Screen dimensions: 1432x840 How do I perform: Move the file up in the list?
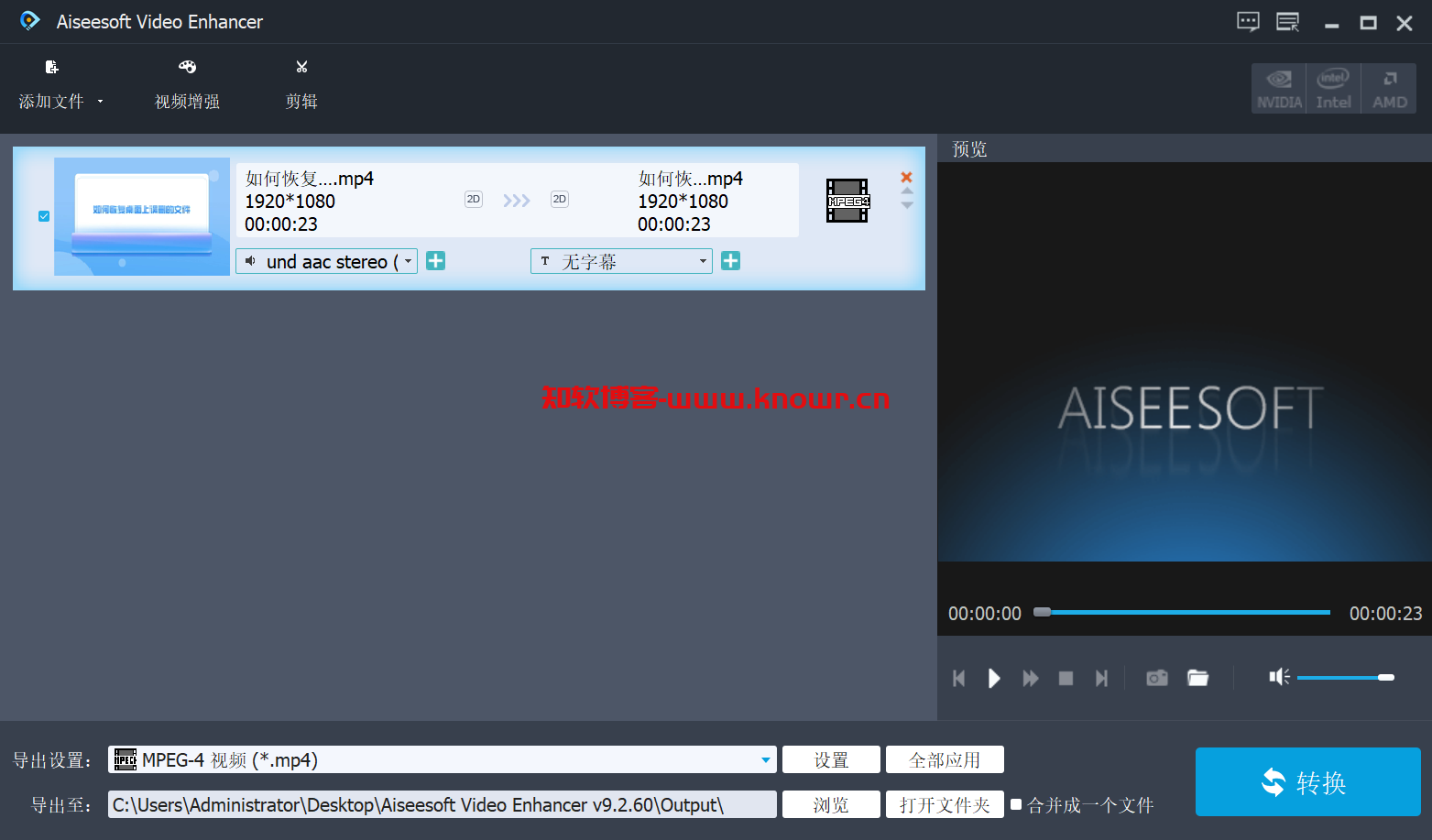coord(907,191)
